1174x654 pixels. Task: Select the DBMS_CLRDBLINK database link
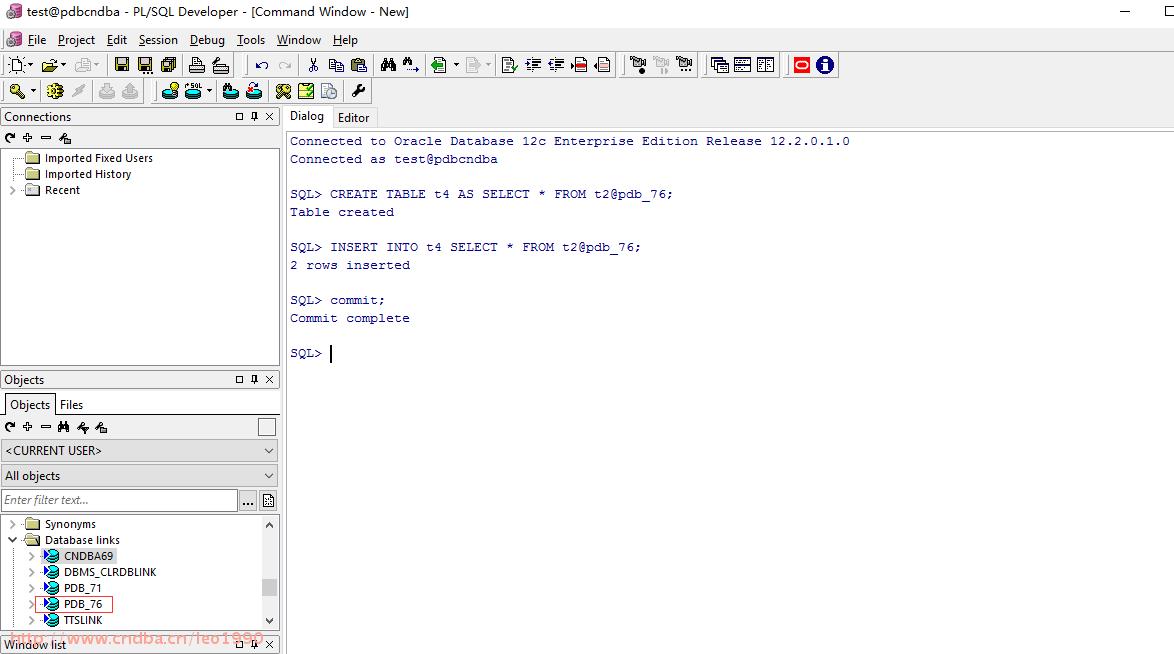pos(110,572)
